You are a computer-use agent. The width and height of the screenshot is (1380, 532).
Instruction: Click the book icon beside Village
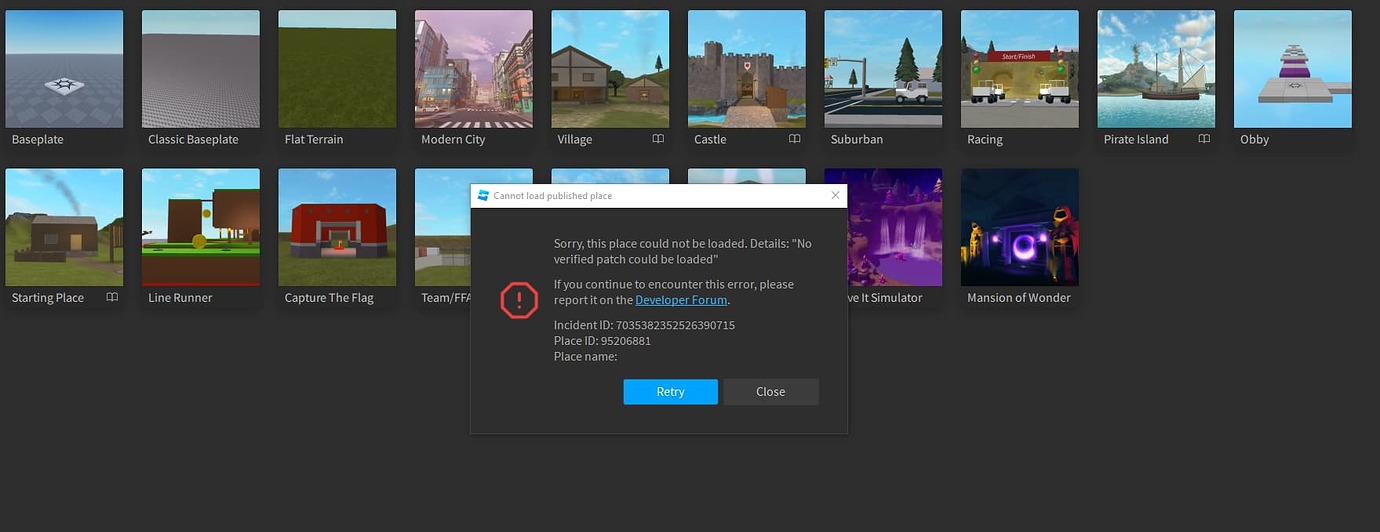[658, 139]
